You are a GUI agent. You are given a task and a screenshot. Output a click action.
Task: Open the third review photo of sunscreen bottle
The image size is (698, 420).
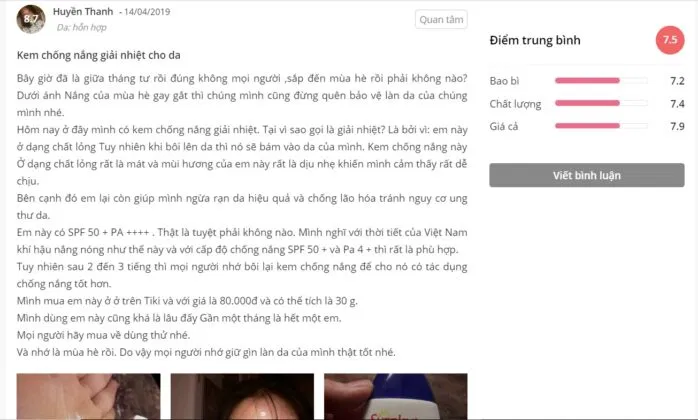pyautogui.click(x=396, y=396)
